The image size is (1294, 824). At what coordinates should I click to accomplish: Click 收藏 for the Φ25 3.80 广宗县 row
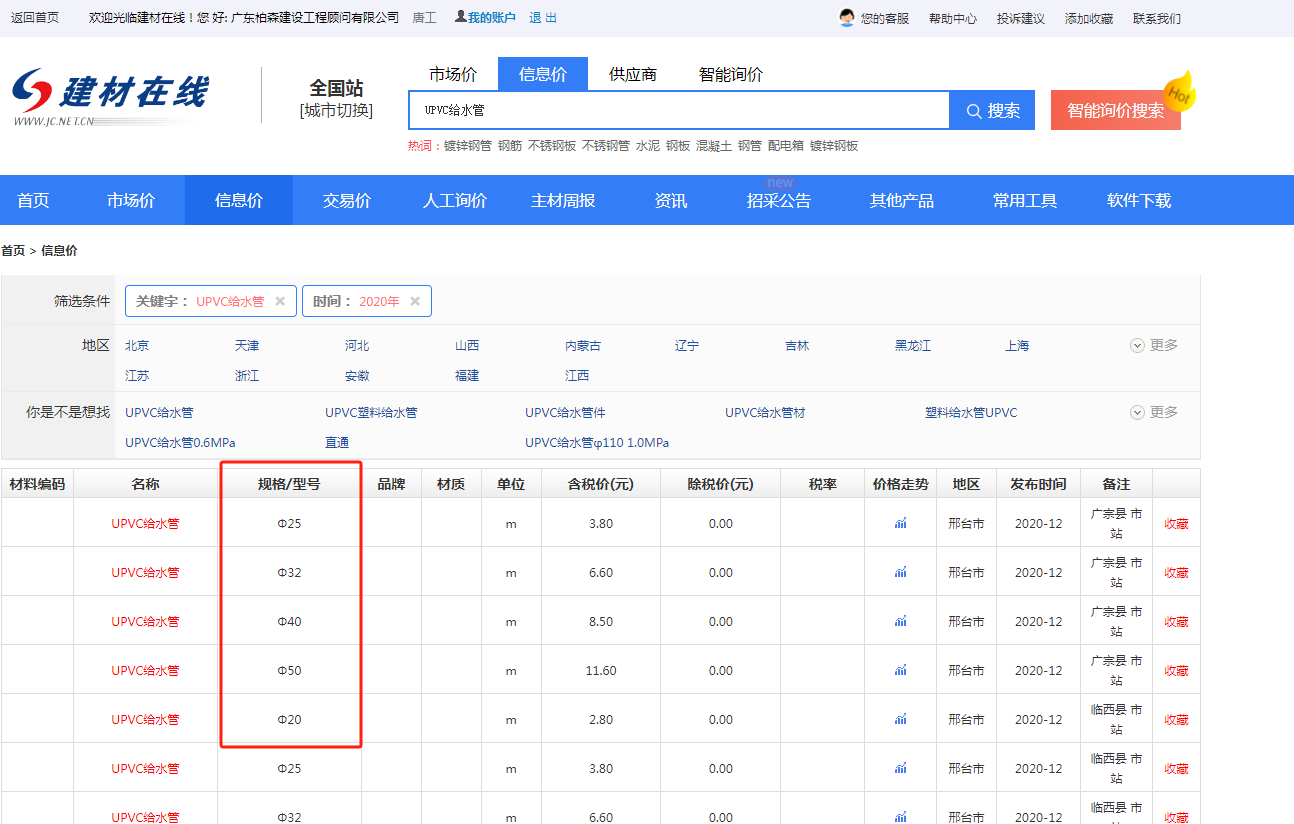click(x=1176, y=524)
